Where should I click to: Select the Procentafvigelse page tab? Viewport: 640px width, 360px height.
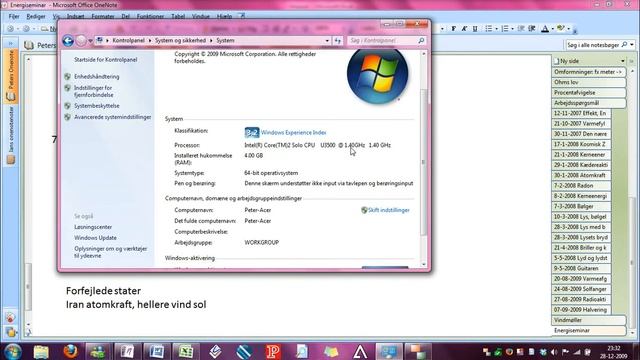(589, 93)
